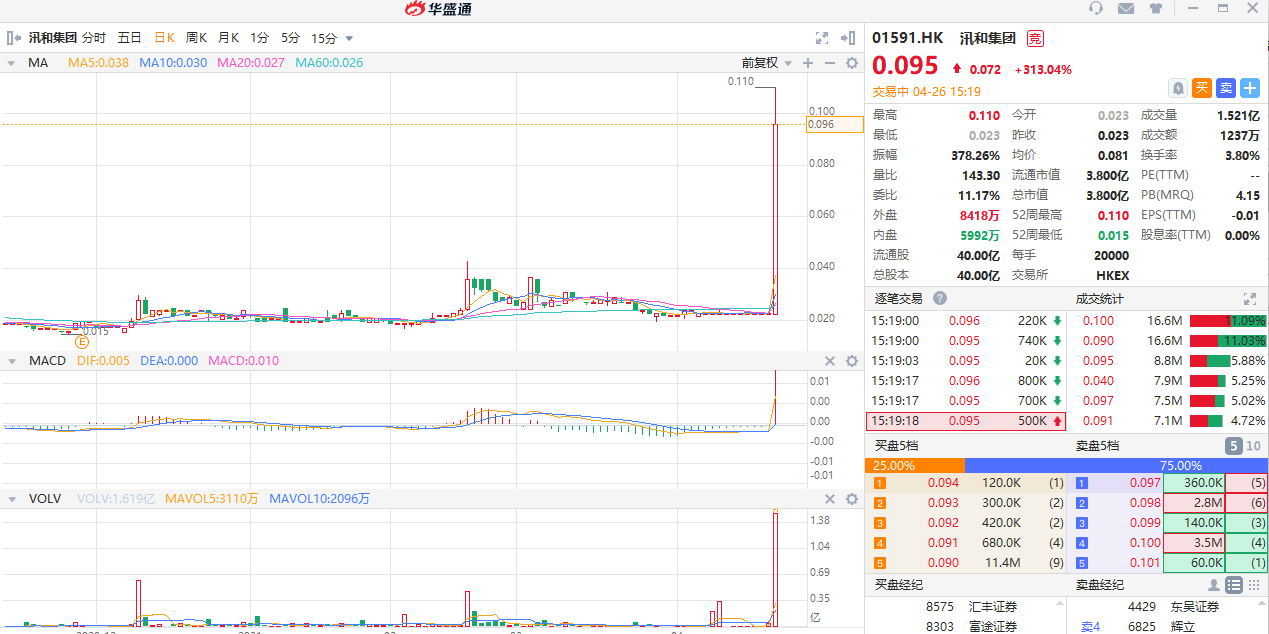Zoom out chart with minus icon
Viewport: 1269px width, 634px height.
click(829, 63)
